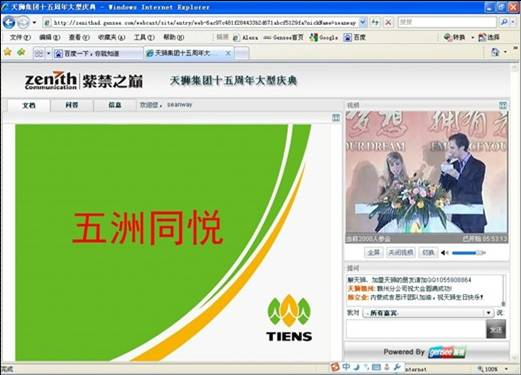Open the 查看(V) menu

point(79,37)
